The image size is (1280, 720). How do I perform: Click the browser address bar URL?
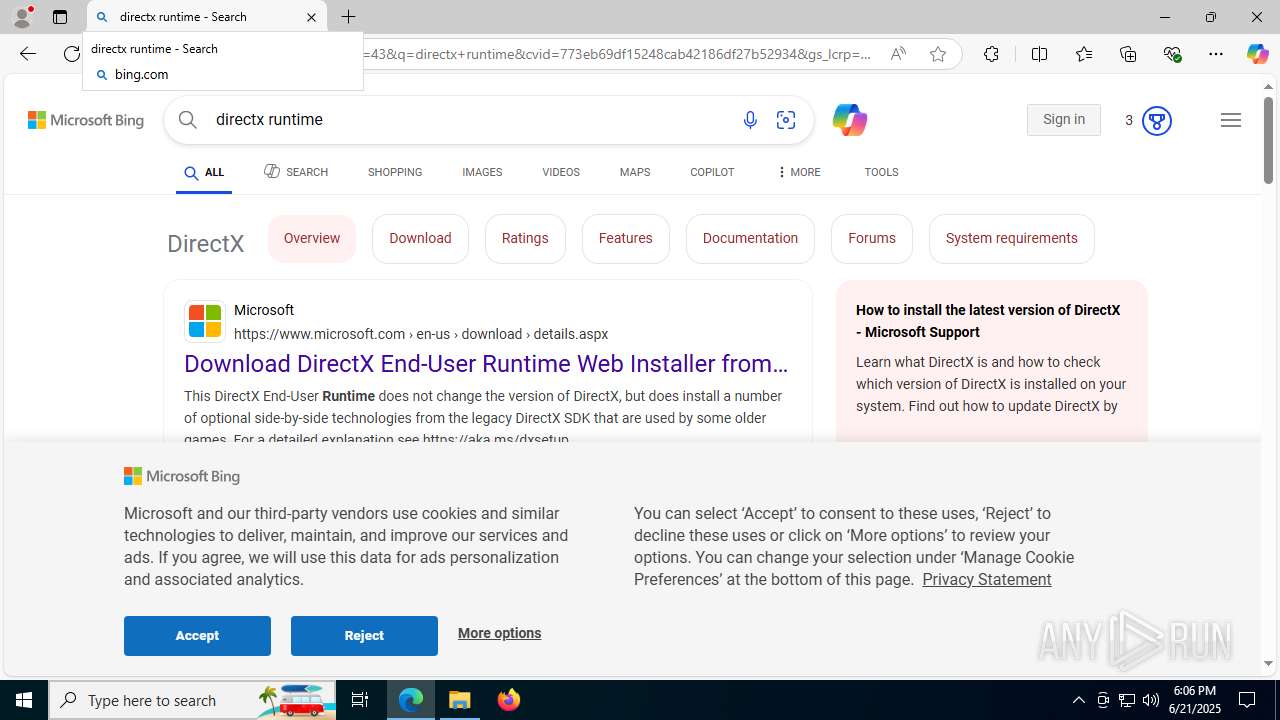[x=615, y=54]
